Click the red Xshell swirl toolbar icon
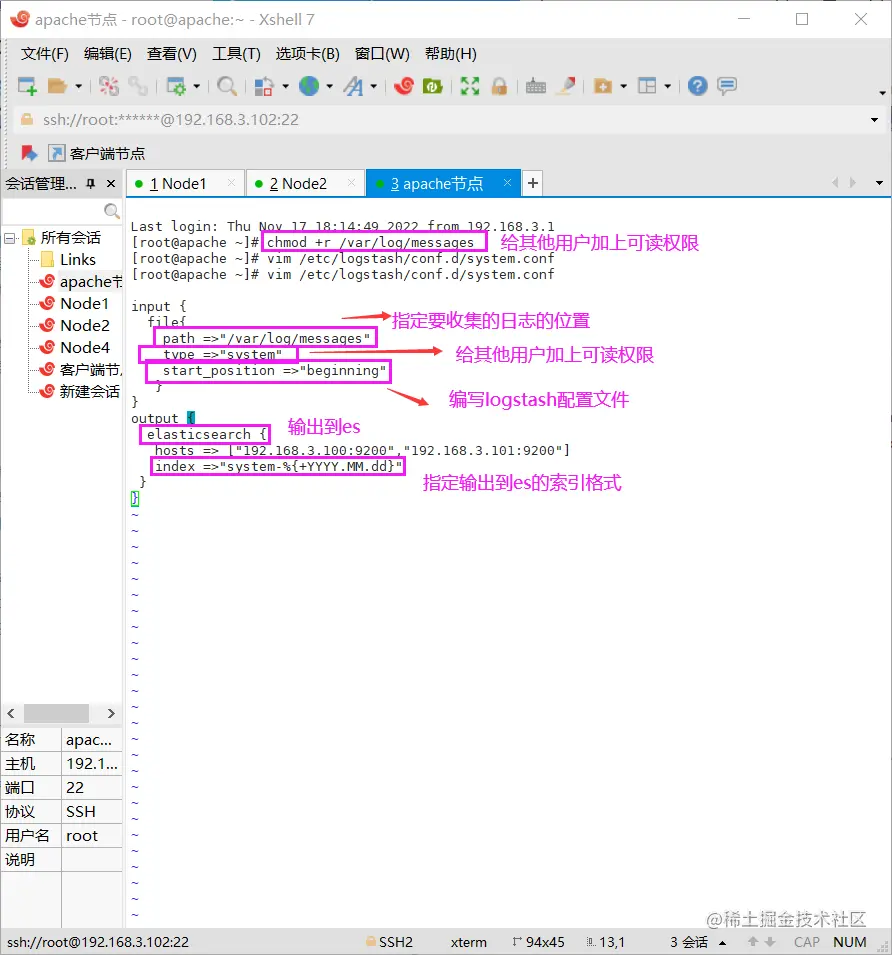 [404, 86]
